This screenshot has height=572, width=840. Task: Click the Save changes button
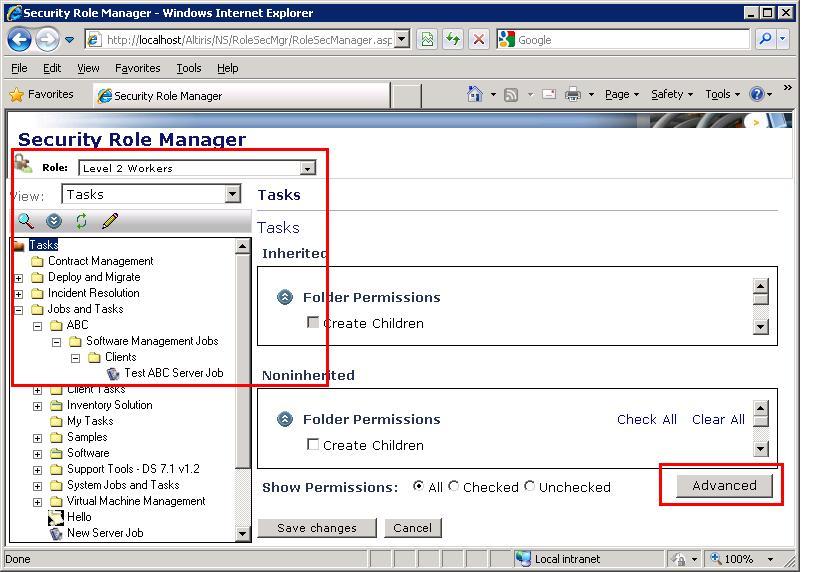tap(316, 528)
